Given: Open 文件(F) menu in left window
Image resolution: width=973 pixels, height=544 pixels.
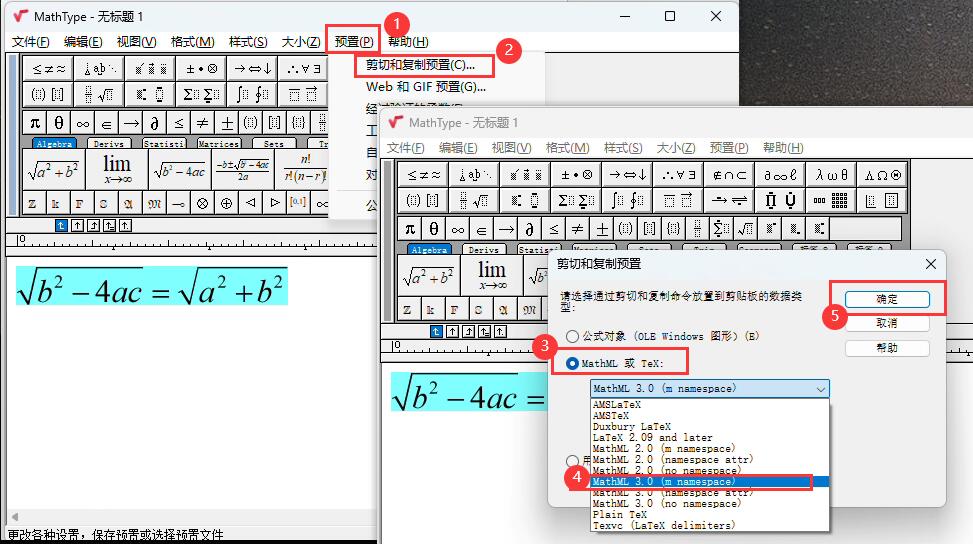Looking at the screenshot, I should pos(30,42).
